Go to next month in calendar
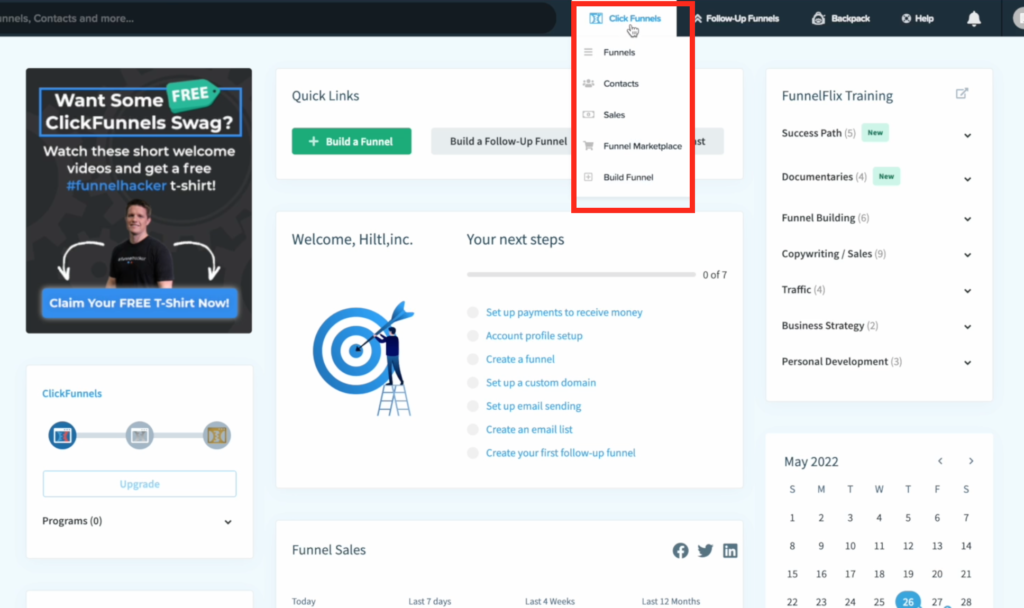The width and height of the screenshot is (1024, 608). tap(971, 461)
